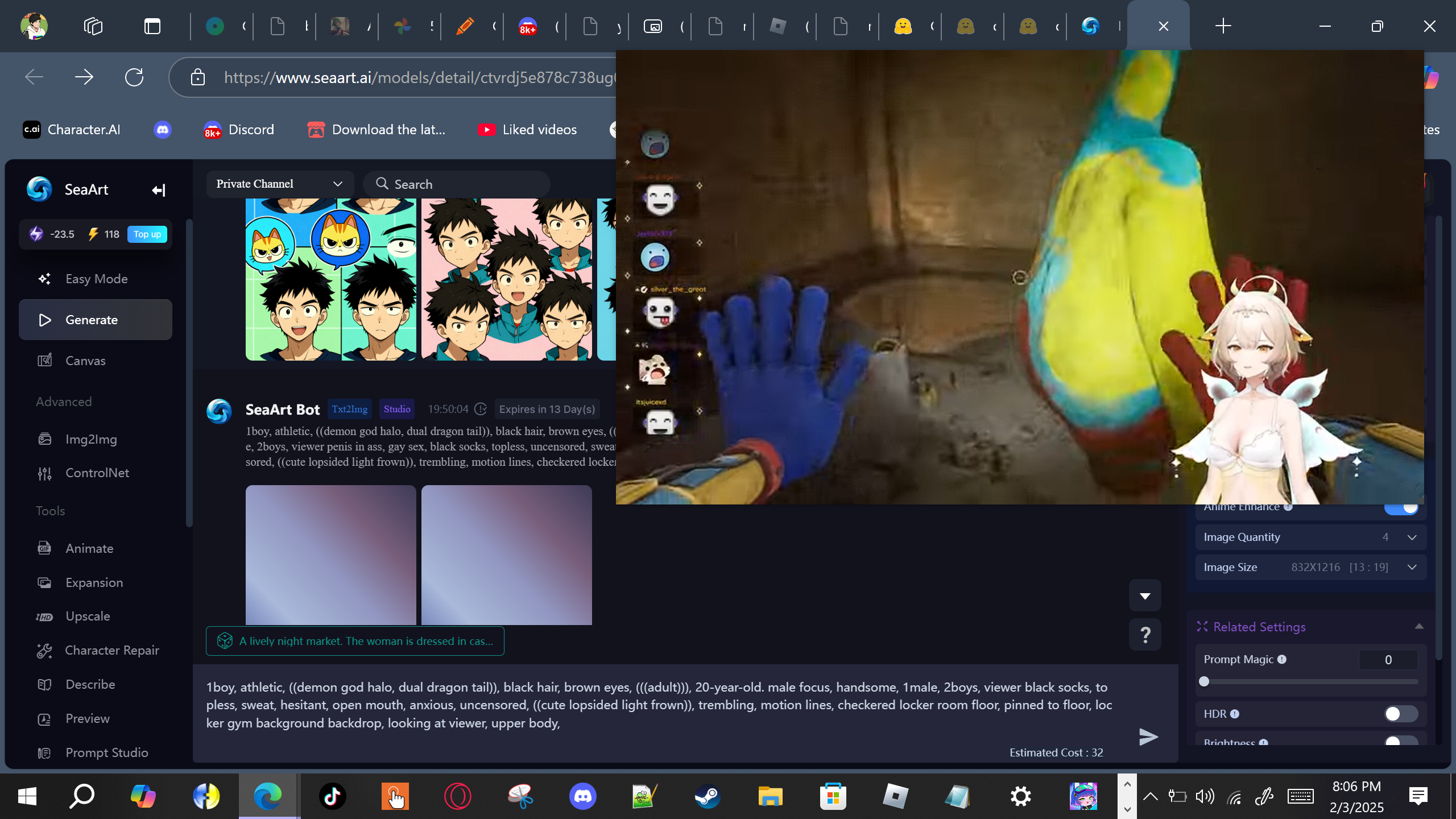Open the Character.AI bookmark
The width and height of the screenshot is (1456, 819).
(72, 130)
